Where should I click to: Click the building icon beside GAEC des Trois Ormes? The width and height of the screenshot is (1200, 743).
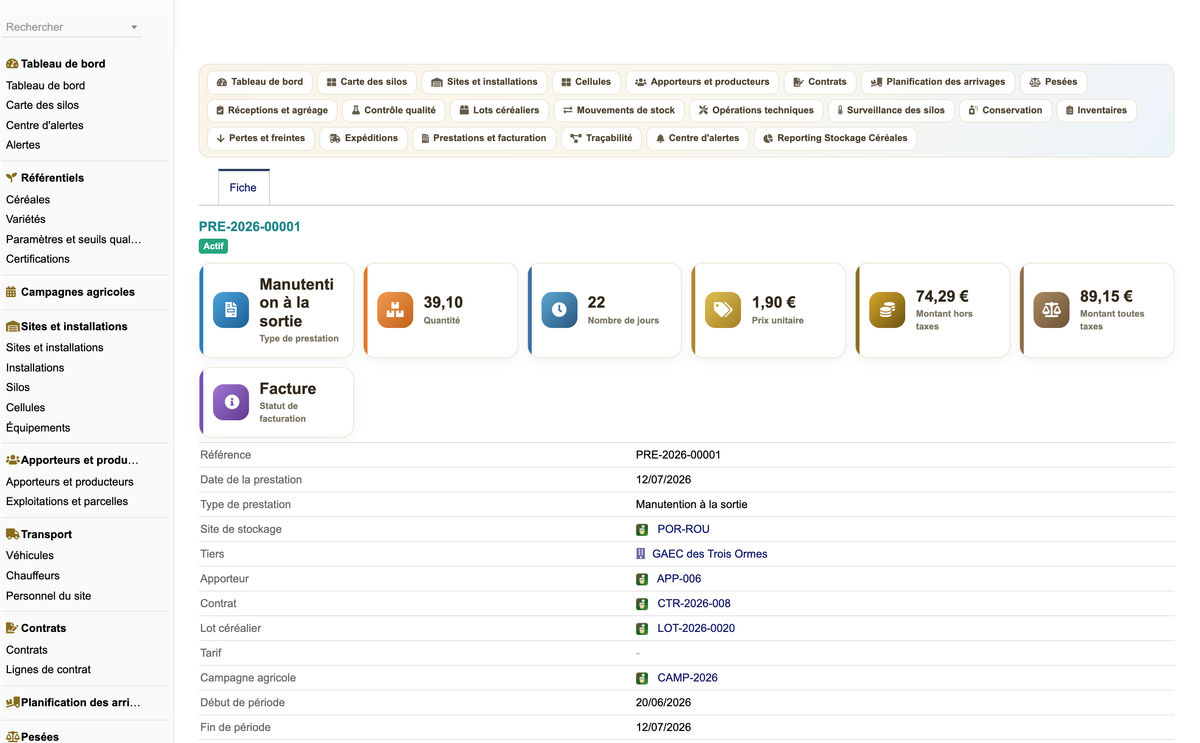[641, 554]
